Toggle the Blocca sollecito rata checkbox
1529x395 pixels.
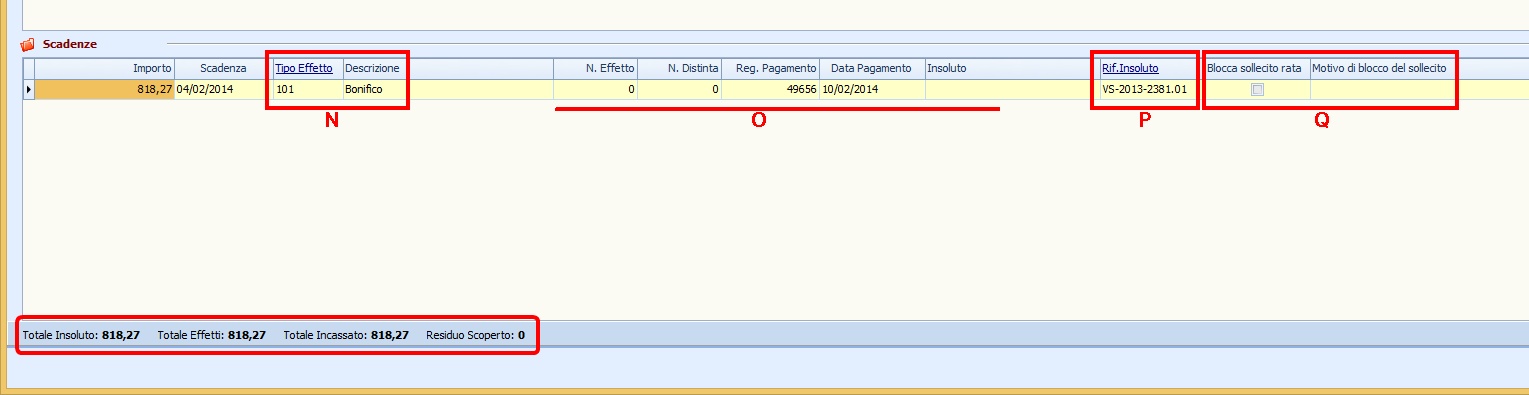point(1257,89)
